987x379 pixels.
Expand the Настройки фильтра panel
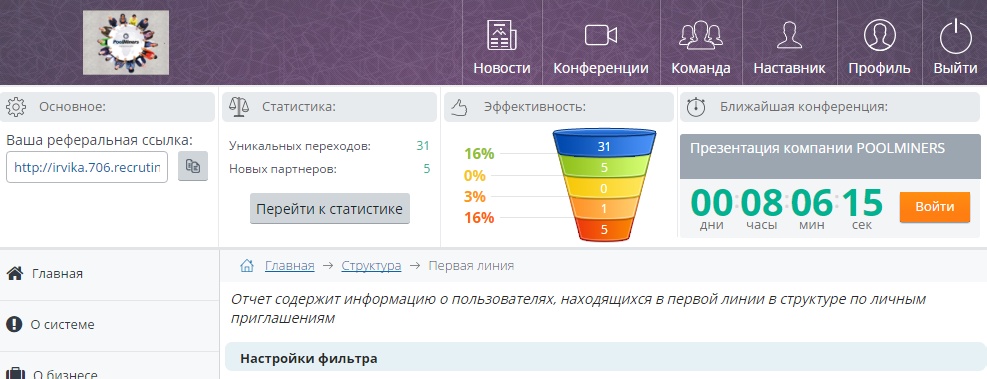(606, 358)
